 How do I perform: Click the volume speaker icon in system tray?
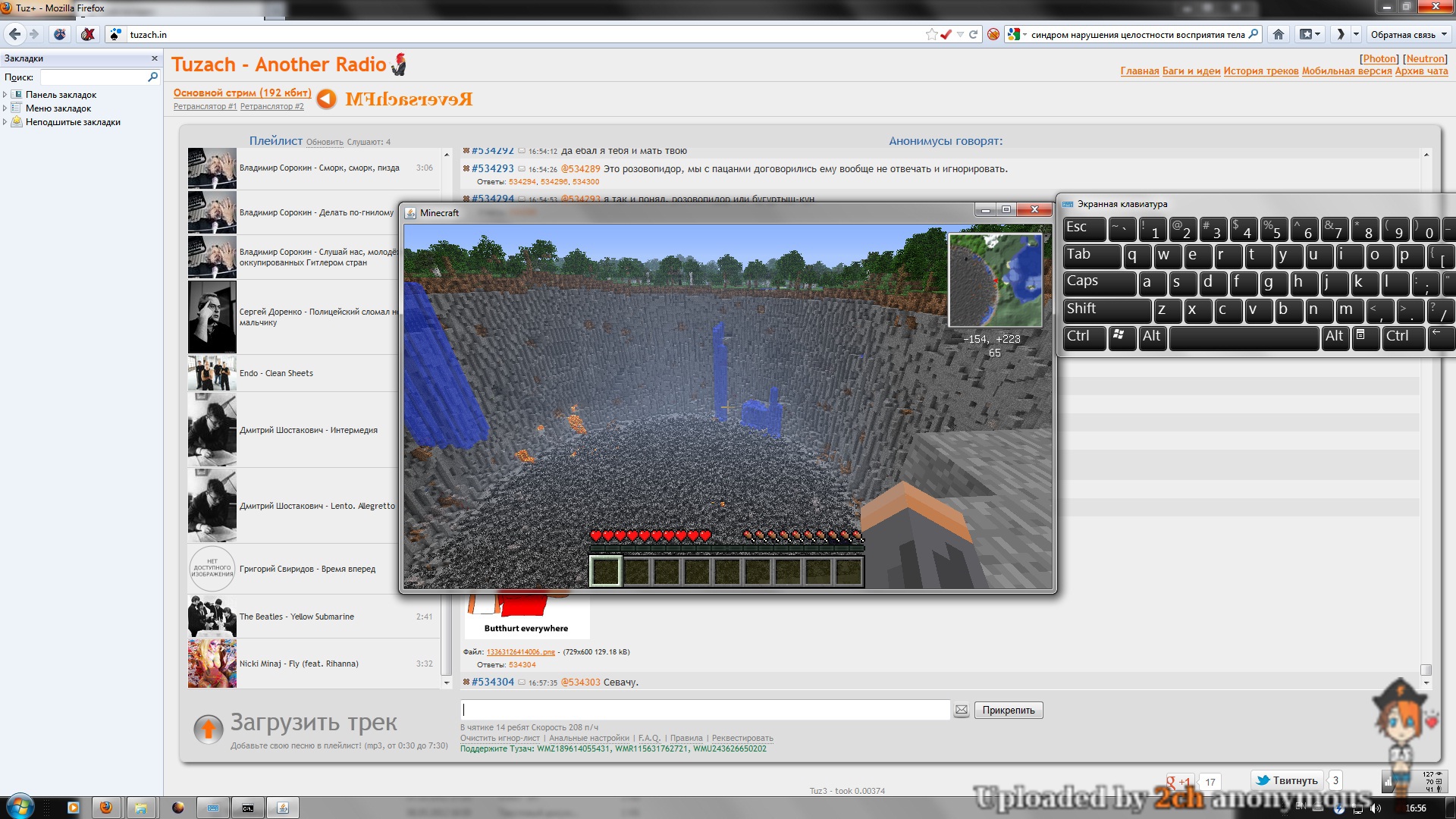click(1376, 808)
